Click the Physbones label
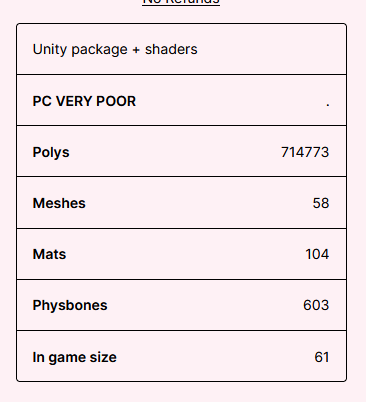 coord(70,306)
